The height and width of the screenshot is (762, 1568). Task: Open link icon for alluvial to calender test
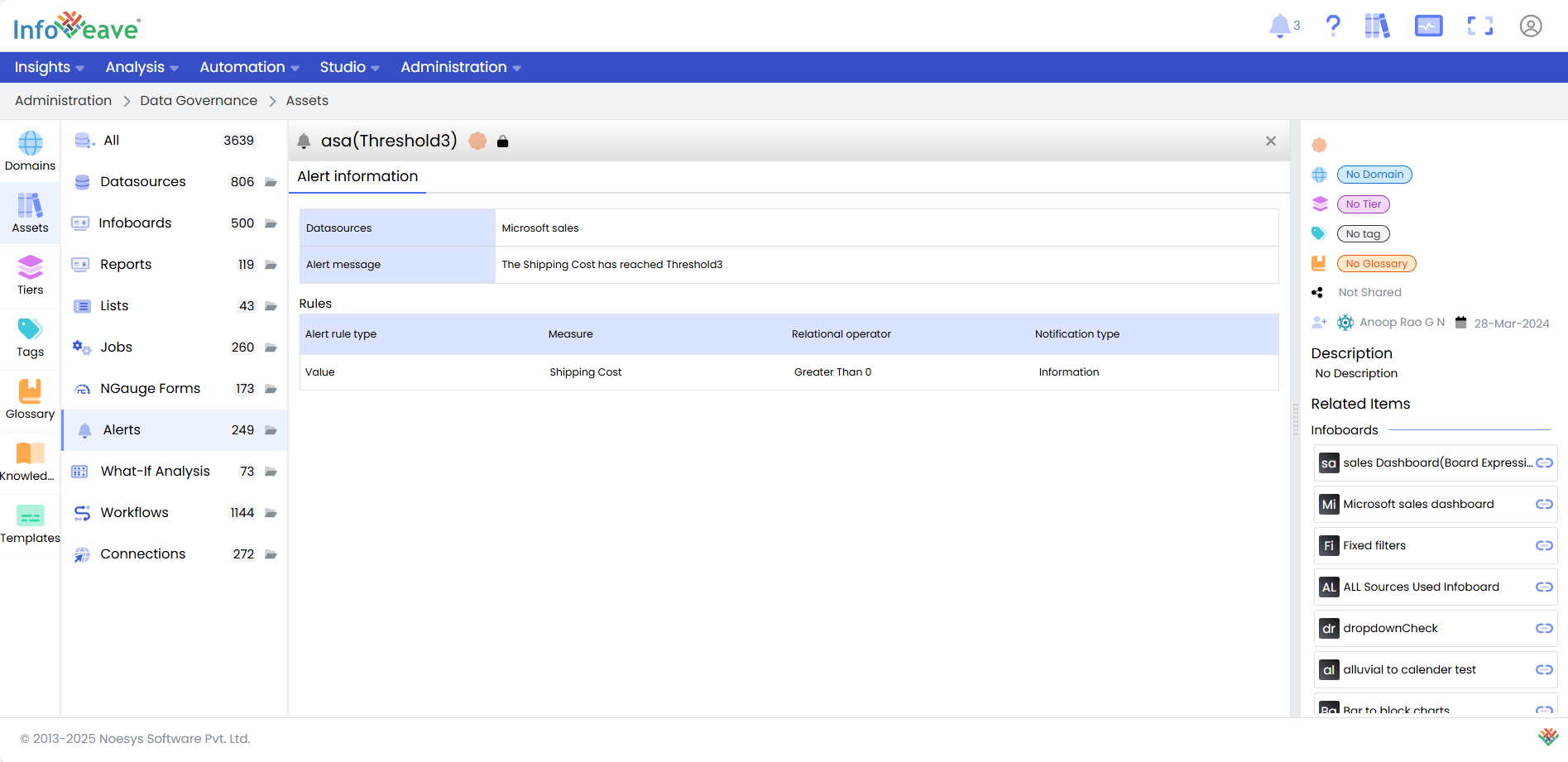click(x=1544, y=669)
